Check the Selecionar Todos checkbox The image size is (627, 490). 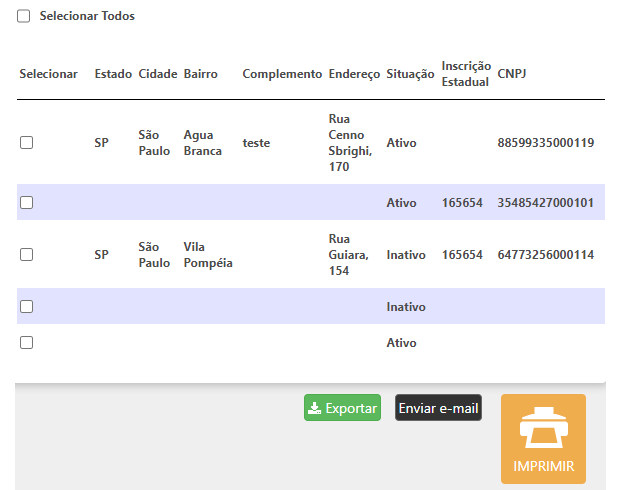coord(24,16)
